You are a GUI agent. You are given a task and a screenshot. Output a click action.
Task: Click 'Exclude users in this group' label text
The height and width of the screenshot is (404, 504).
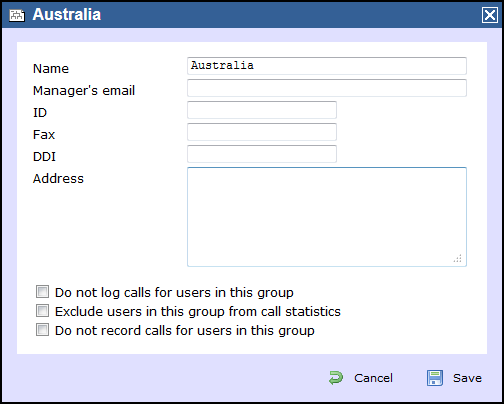point(198,312)
